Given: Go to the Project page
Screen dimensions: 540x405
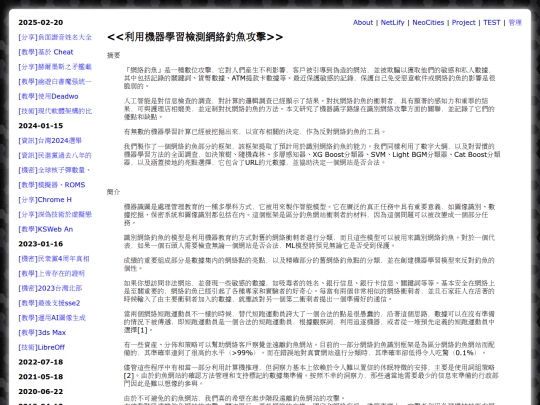Looking at the screenshot, I should tap(464, 22).
